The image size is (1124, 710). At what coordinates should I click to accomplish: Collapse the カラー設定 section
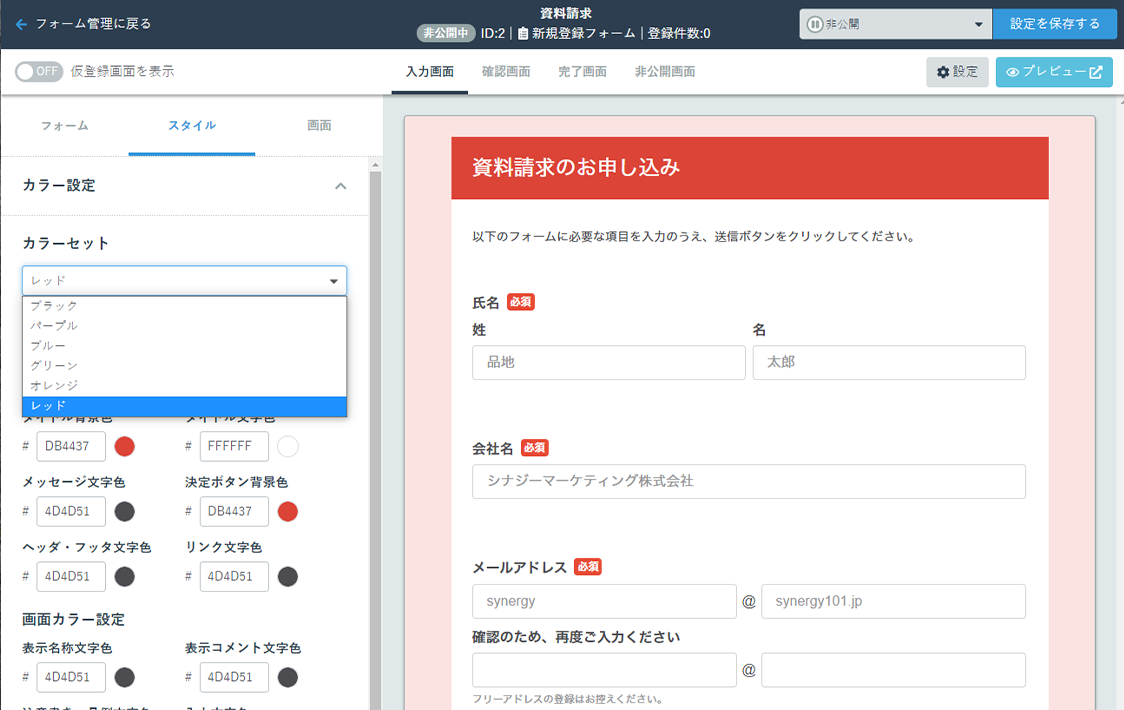(340, 186)
